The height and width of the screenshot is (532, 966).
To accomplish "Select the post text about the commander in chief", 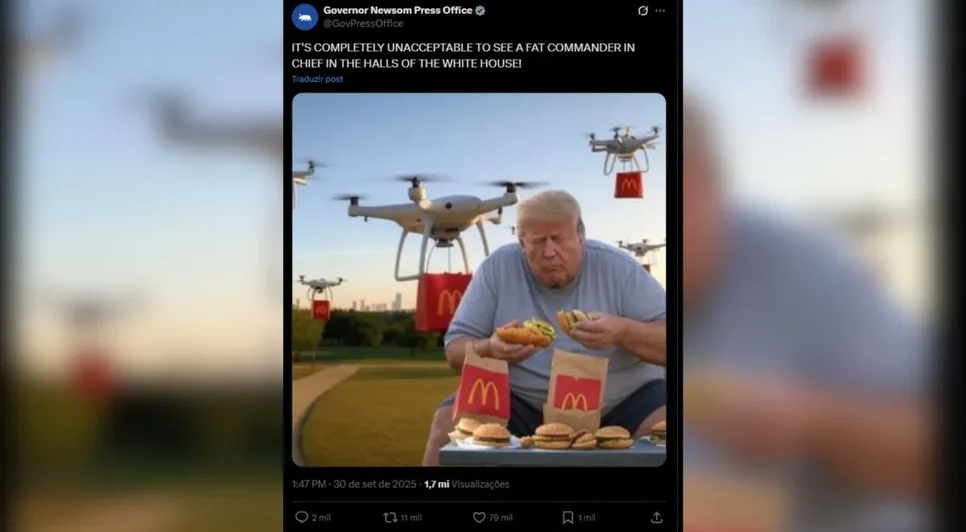I will [463, 55].
